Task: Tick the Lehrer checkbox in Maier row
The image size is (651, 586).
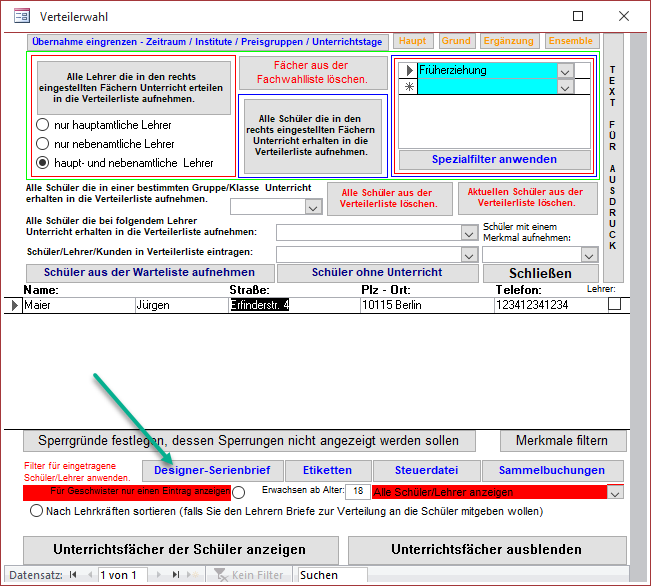Action: pos(614,304)
